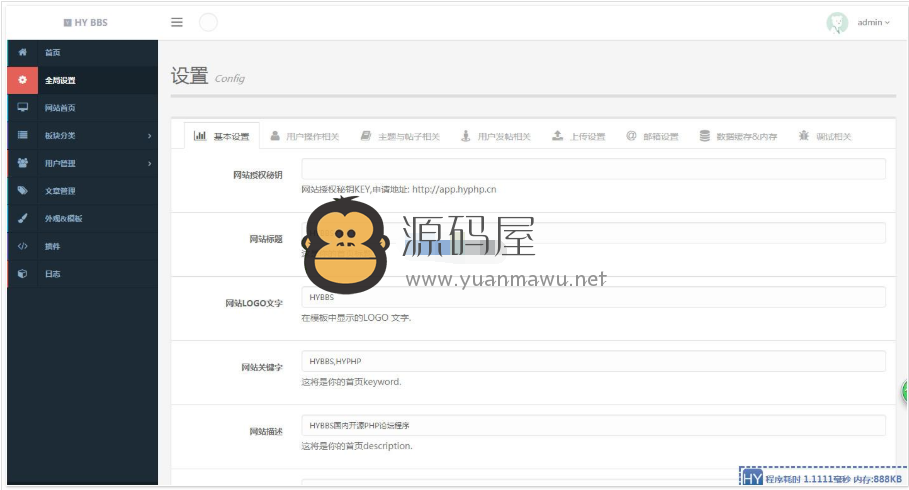Open the 调试相关 tab with bug icon

pos(824,136)
